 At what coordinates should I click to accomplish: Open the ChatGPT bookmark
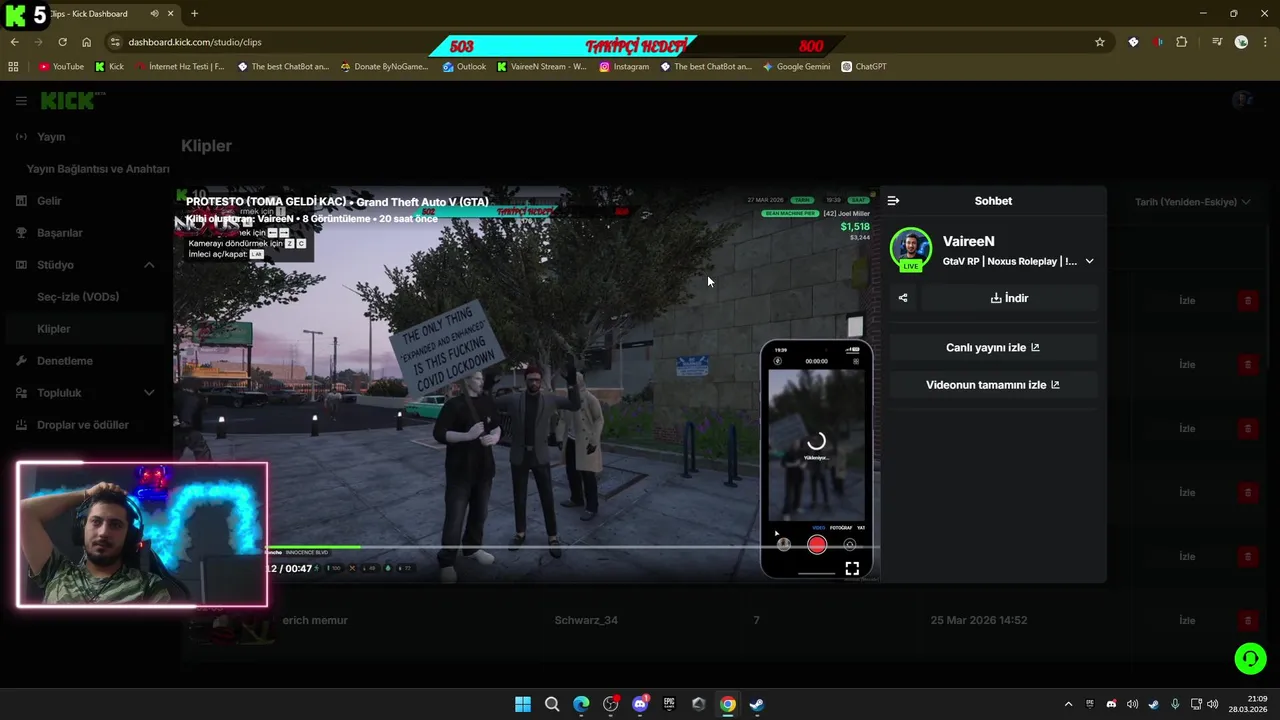coord(864,67)
